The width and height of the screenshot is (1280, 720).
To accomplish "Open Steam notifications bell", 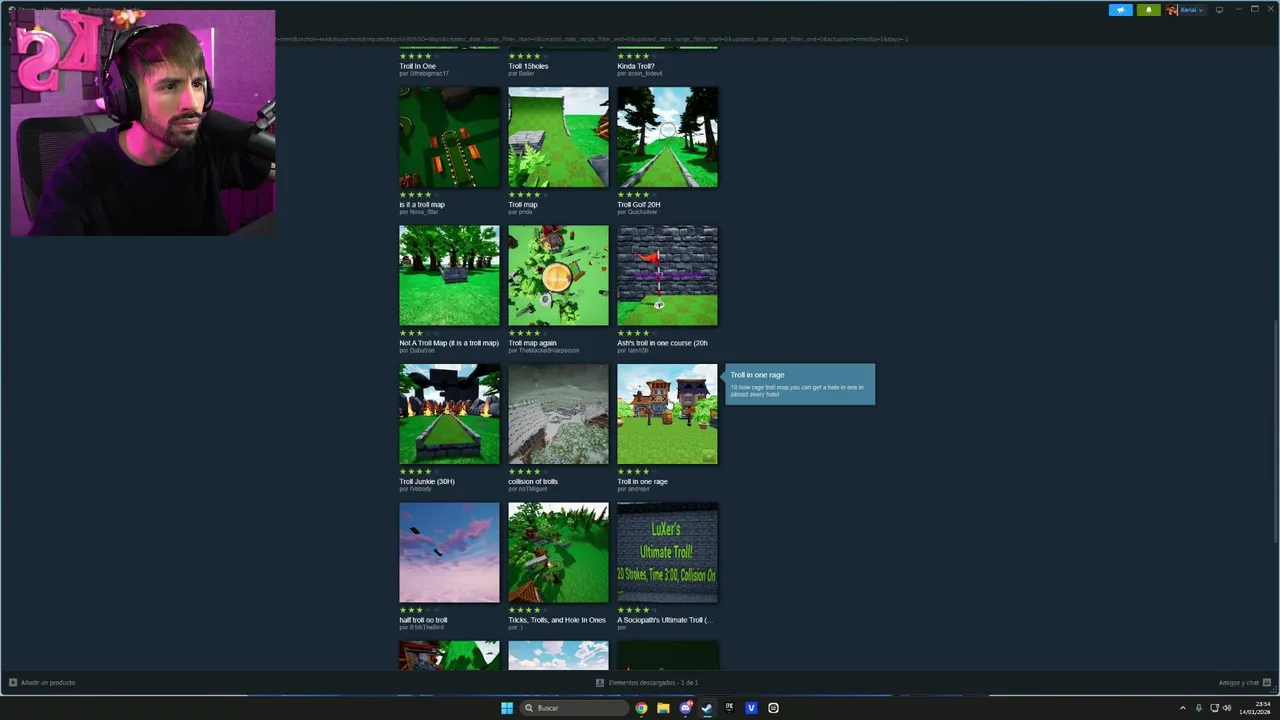I will [1148, 10].
